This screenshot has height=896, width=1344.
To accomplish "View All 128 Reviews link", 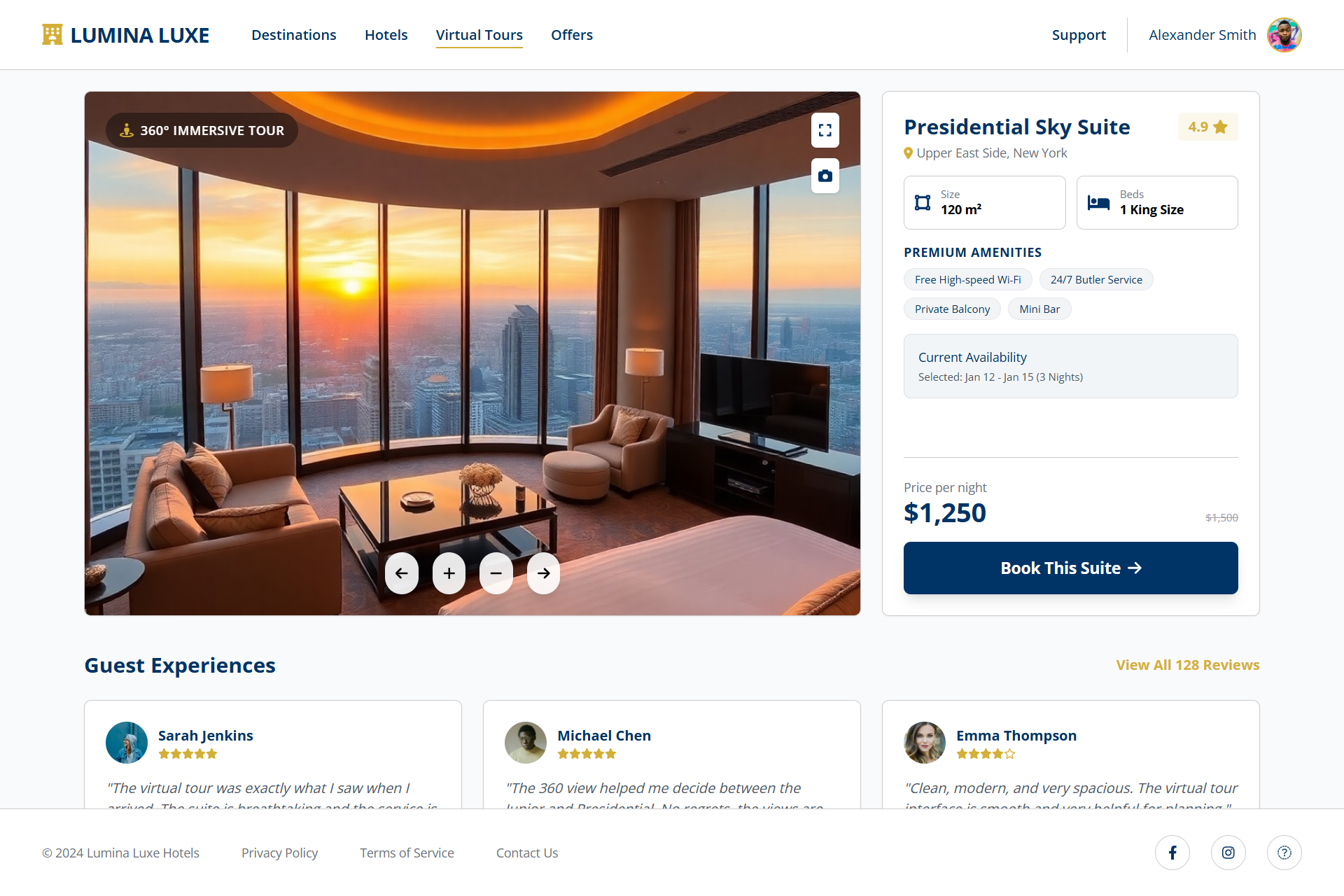I will tap(1187, 665).
